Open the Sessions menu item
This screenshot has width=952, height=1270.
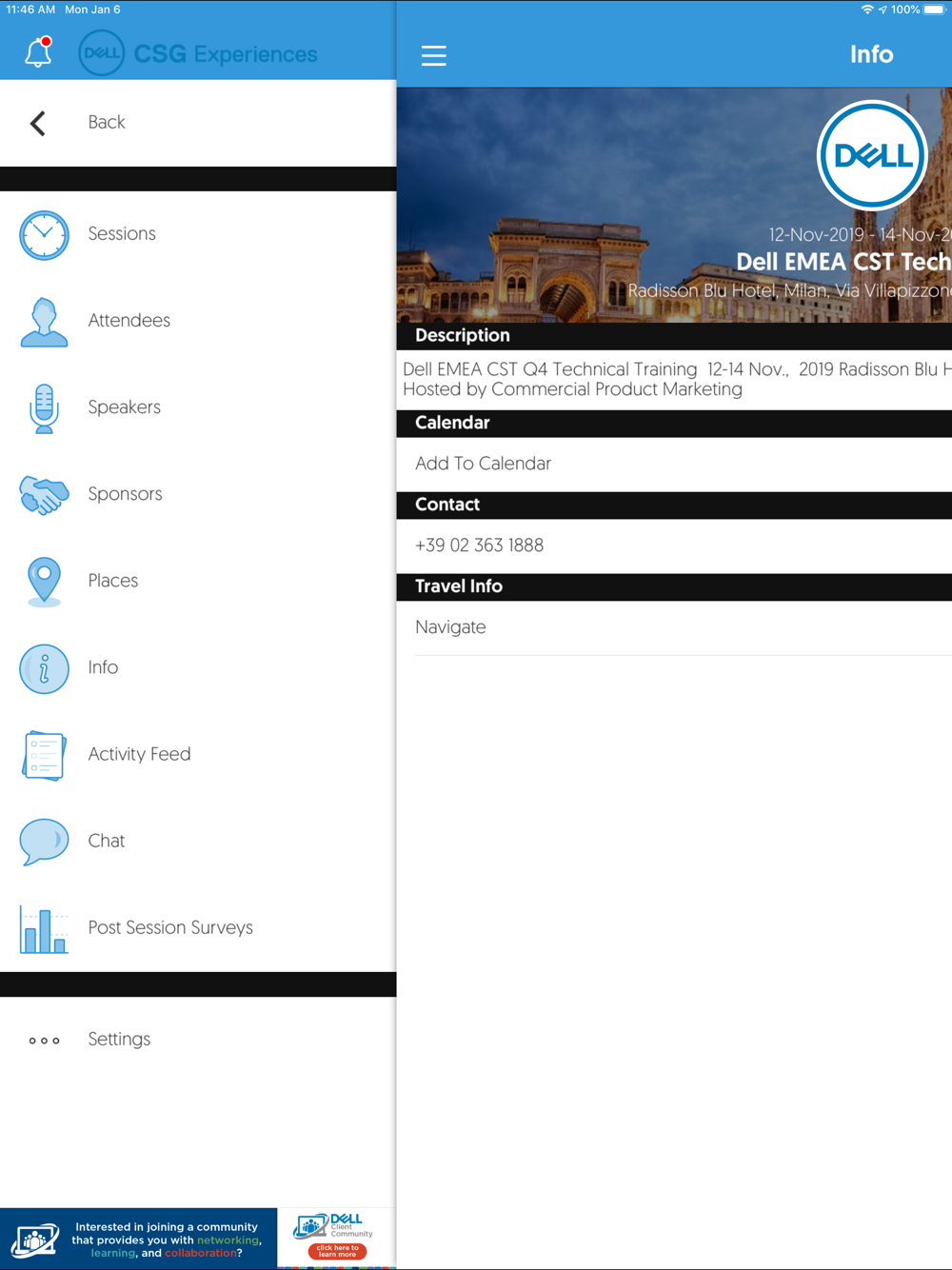coord(198,234)
